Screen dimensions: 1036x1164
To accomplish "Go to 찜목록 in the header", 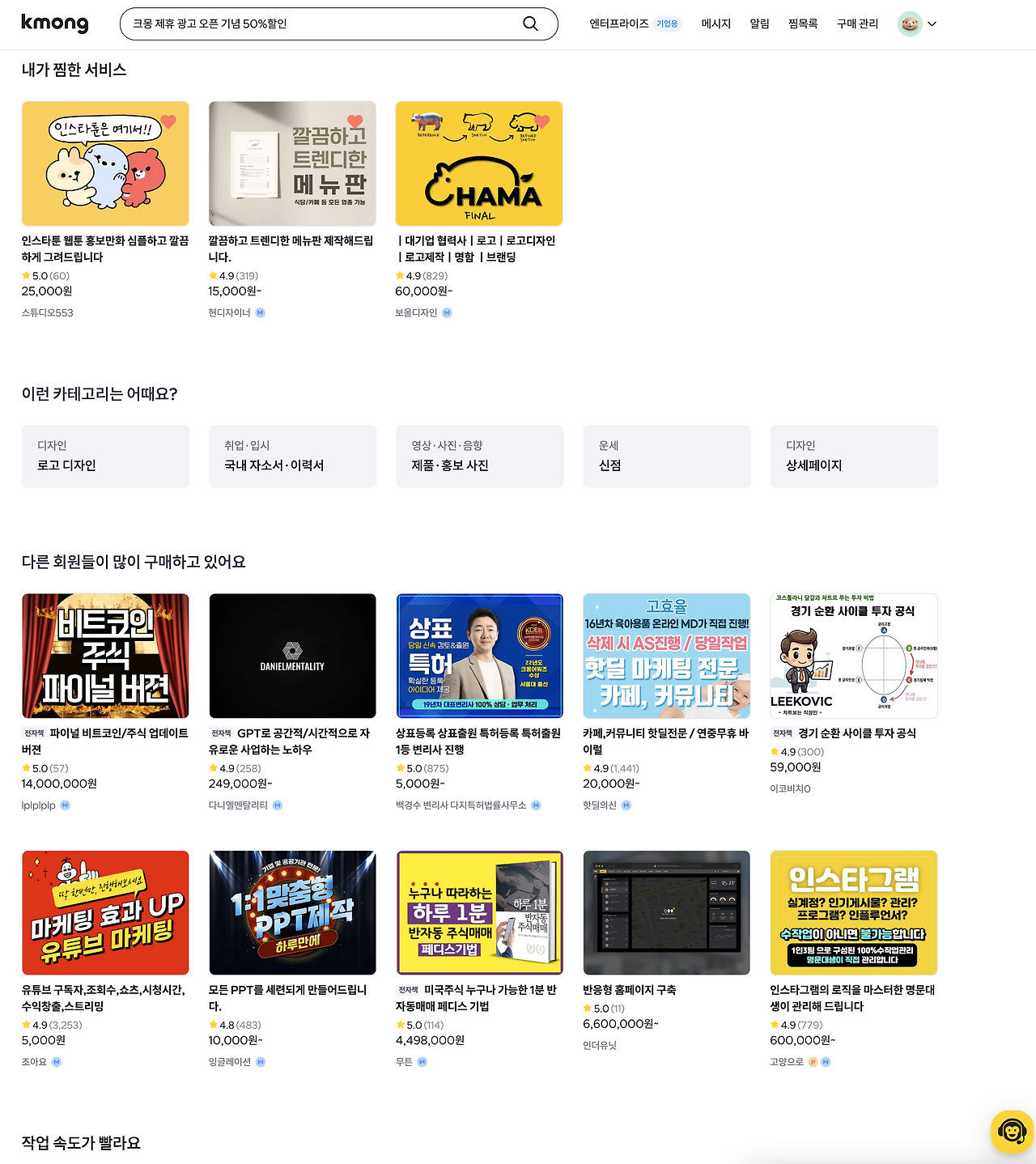I will [x=803, y=23].
